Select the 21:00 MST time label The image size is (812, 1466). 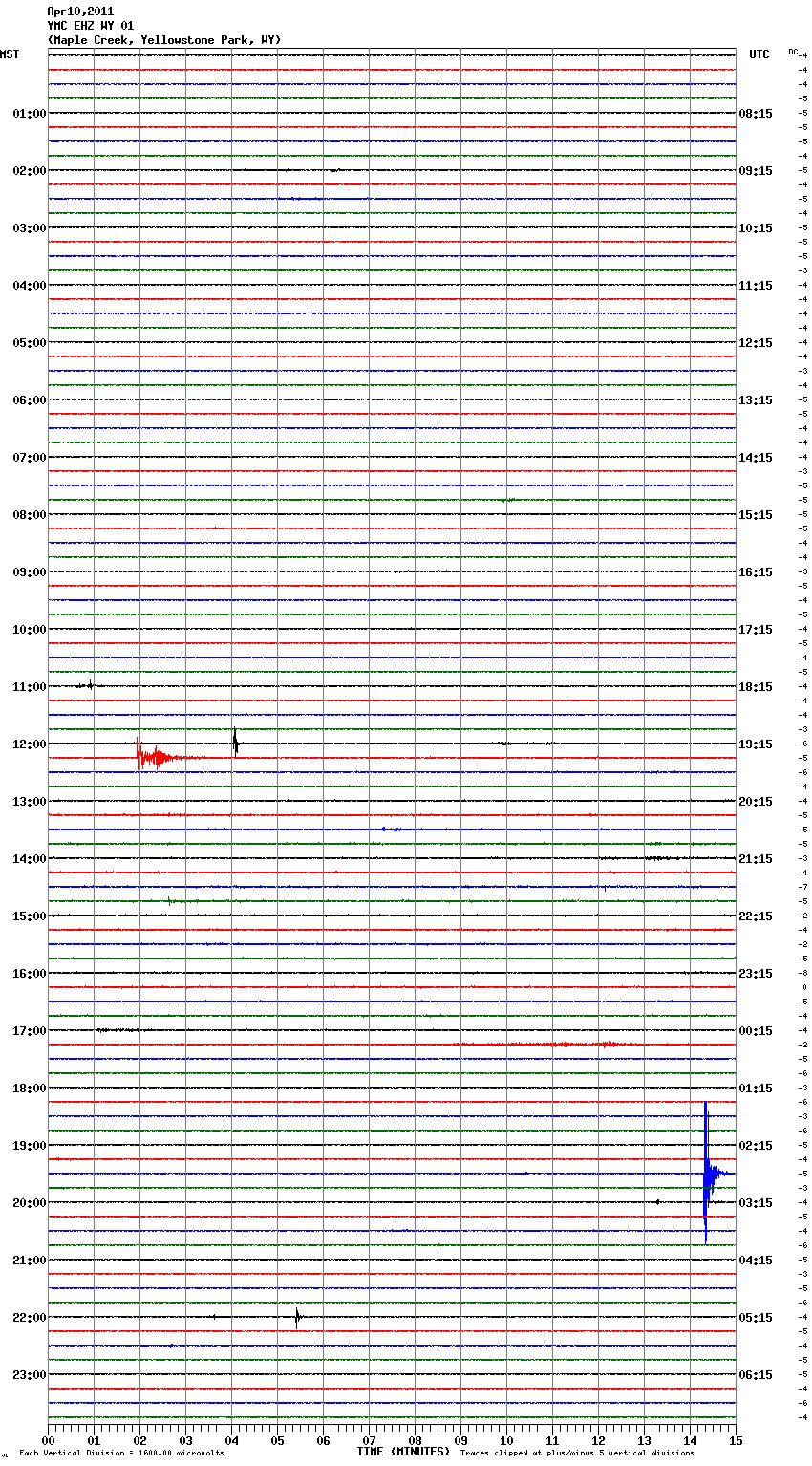(29, 1261)
